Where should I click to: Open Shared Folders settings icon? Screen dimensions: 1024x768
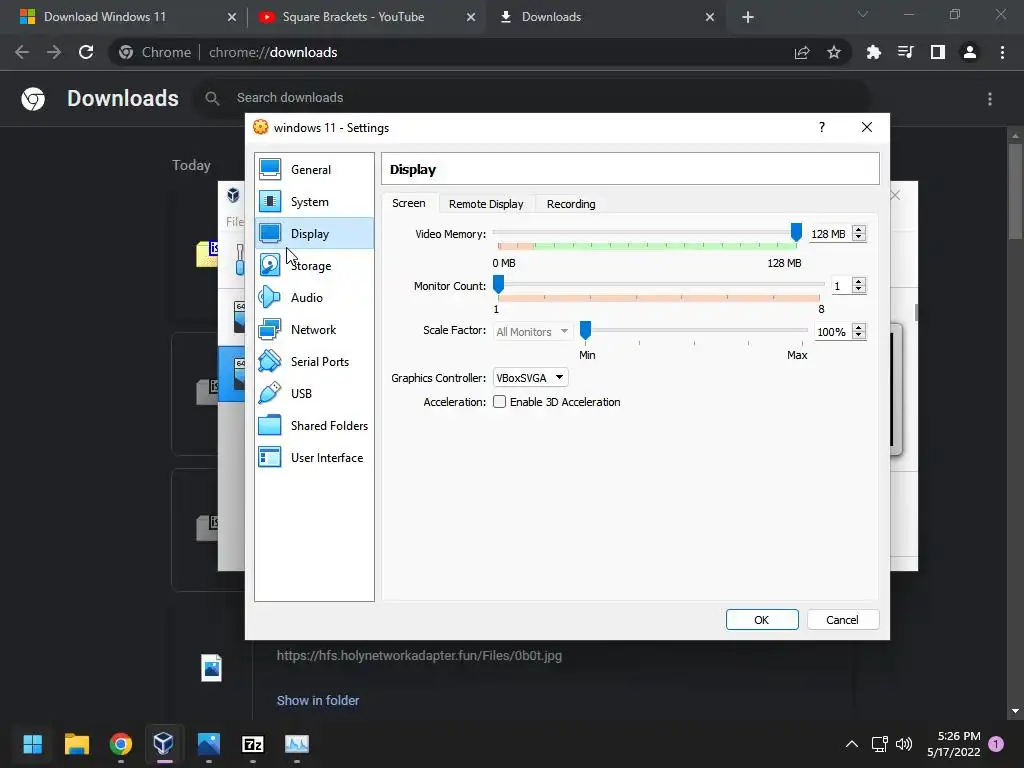tap(270, 425)
